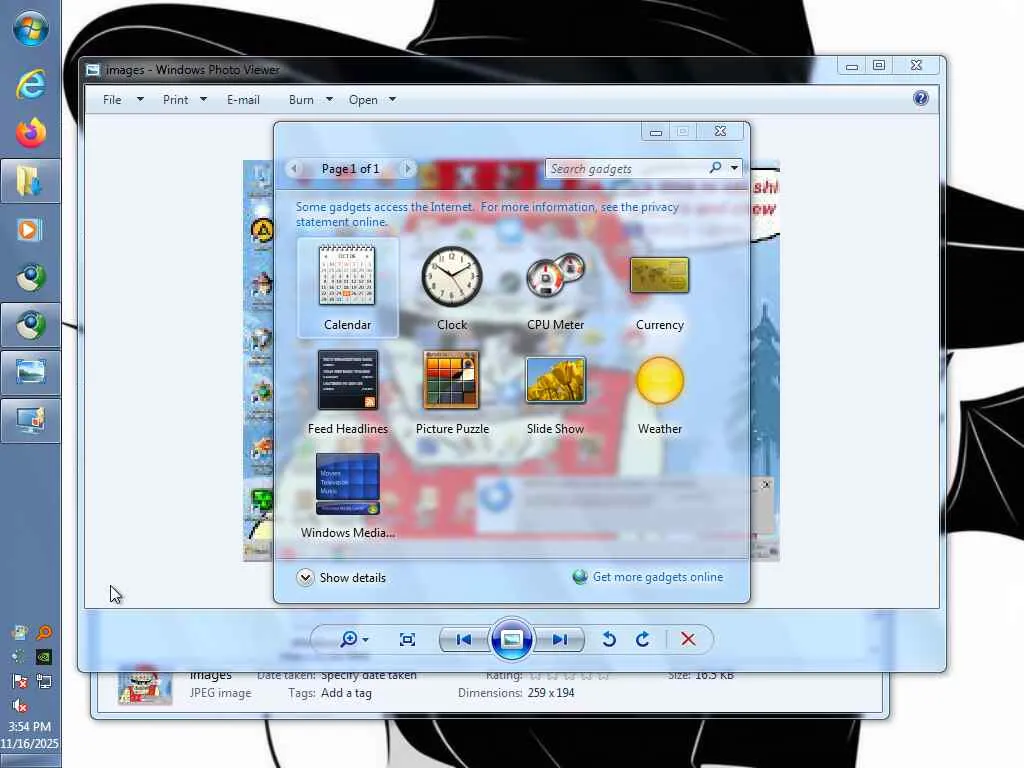This screenshot has height=768, width=1024.
Task: Open the Windows Start orb
Action: [30, 27]
